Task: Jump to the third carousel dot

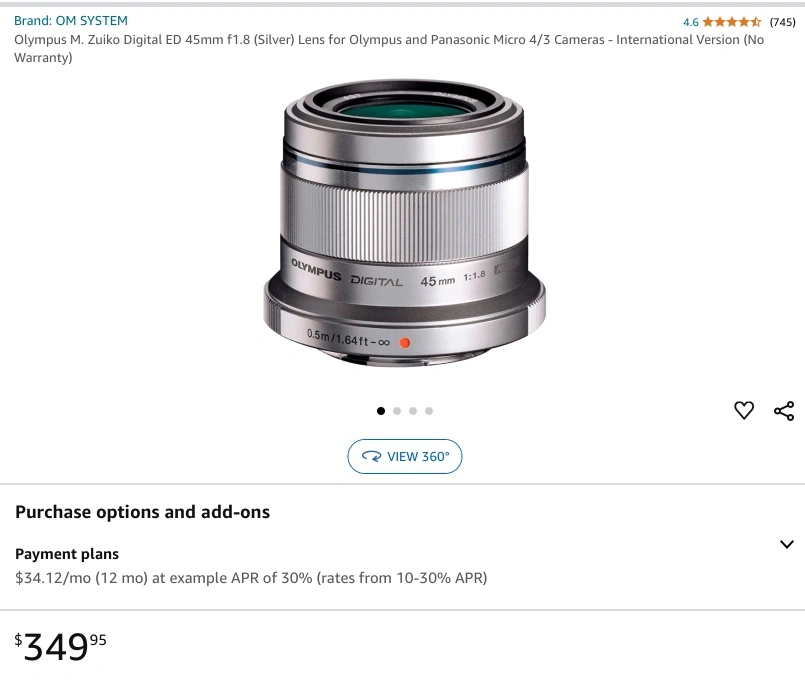Action: pos(413,411)
